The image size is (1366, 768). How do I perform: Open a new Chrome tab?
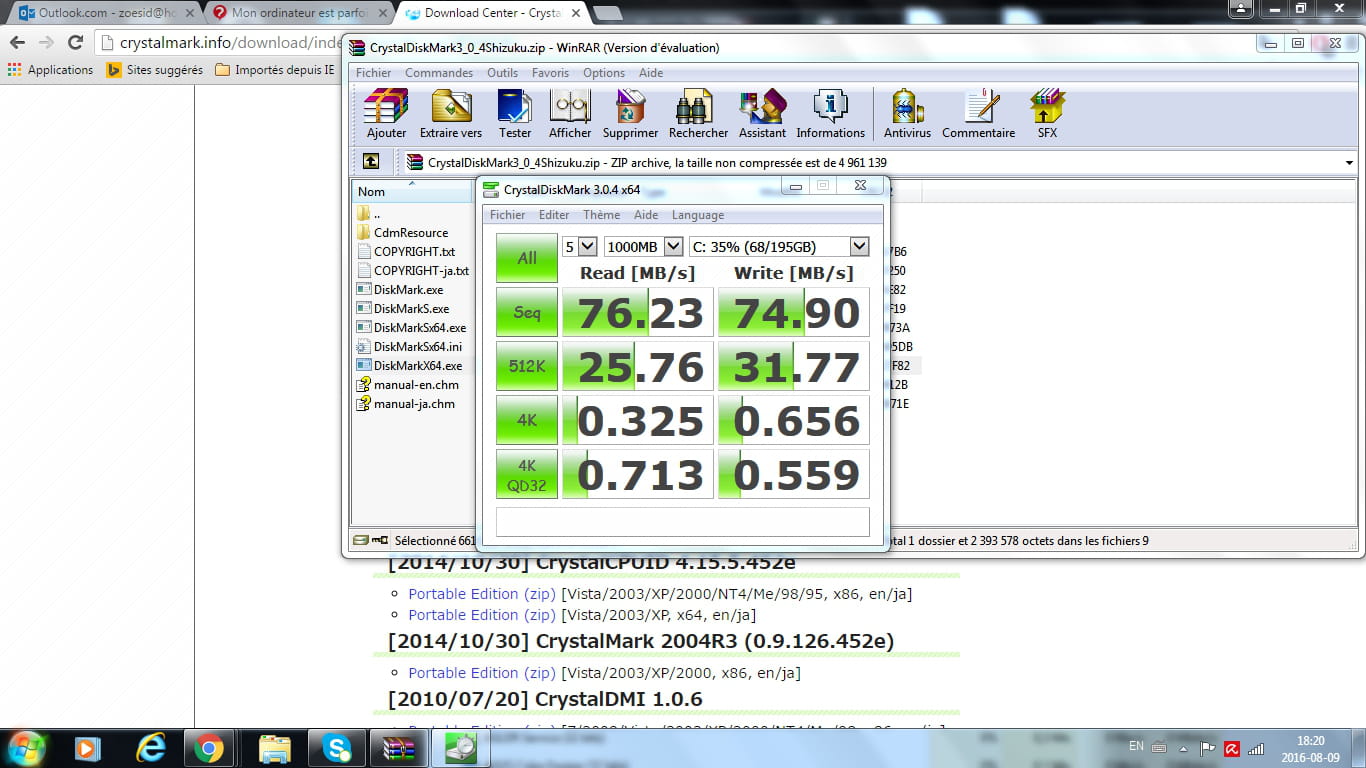(x=607, y=13)
